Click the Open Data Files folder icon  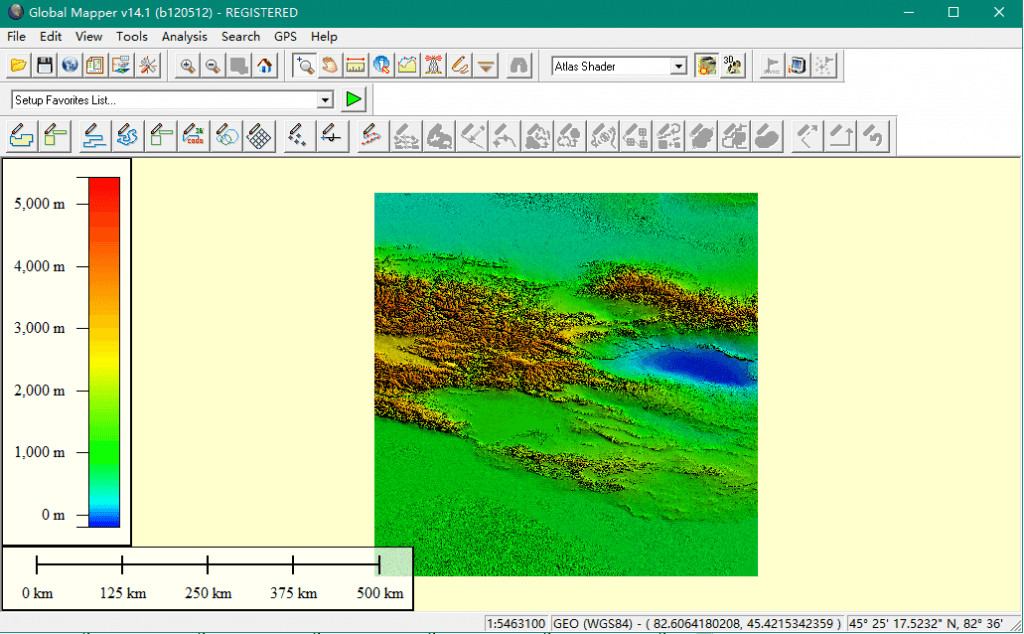pyautogui.click(x=18, y=66)
